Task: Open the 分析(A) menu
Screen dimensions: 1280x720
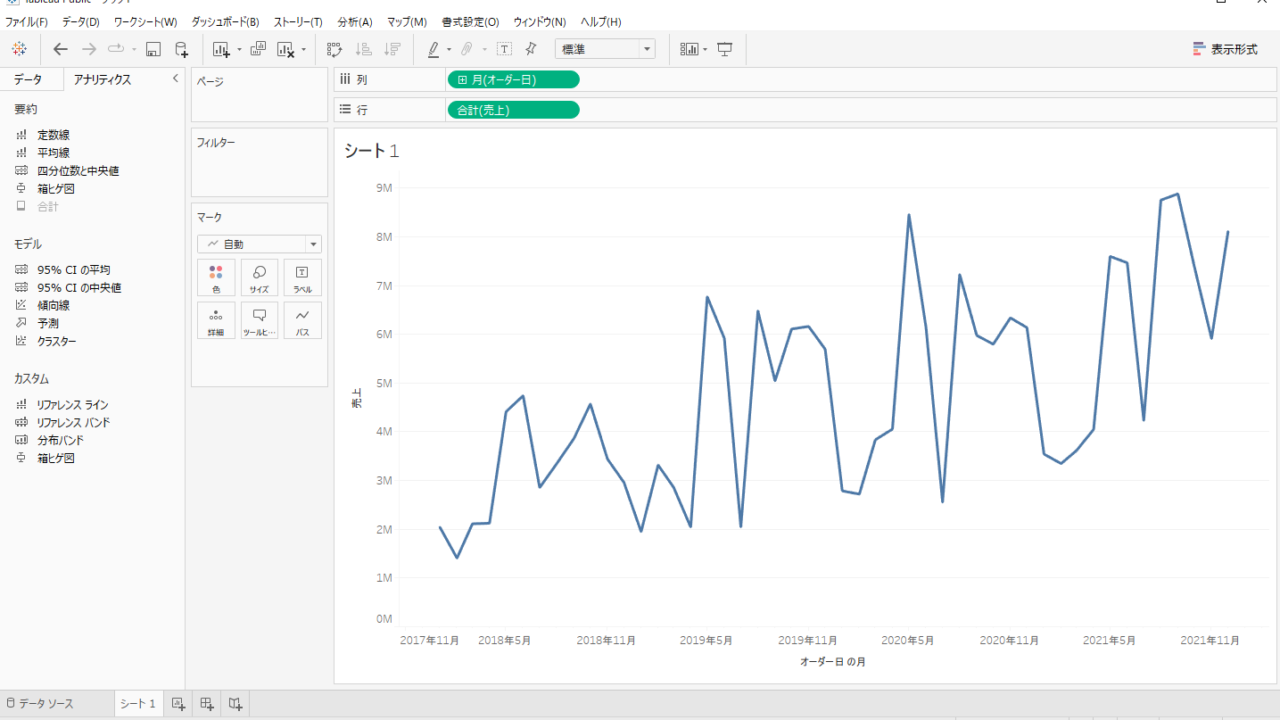Action: point(355,22)
